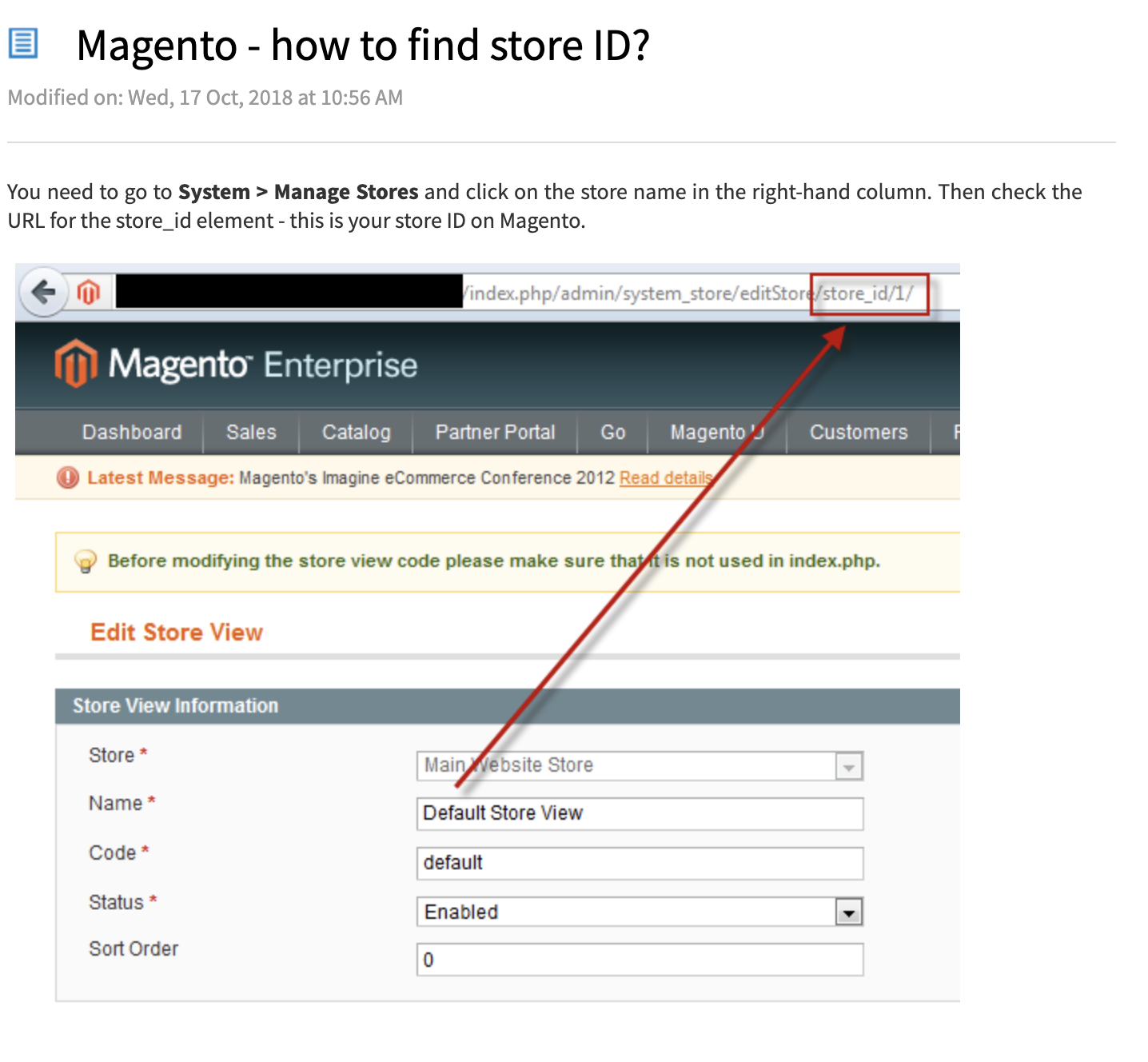The width and height of the screenshot is (1148, 1062).
Task: Click the browser back arrow button
Action: 43,292
